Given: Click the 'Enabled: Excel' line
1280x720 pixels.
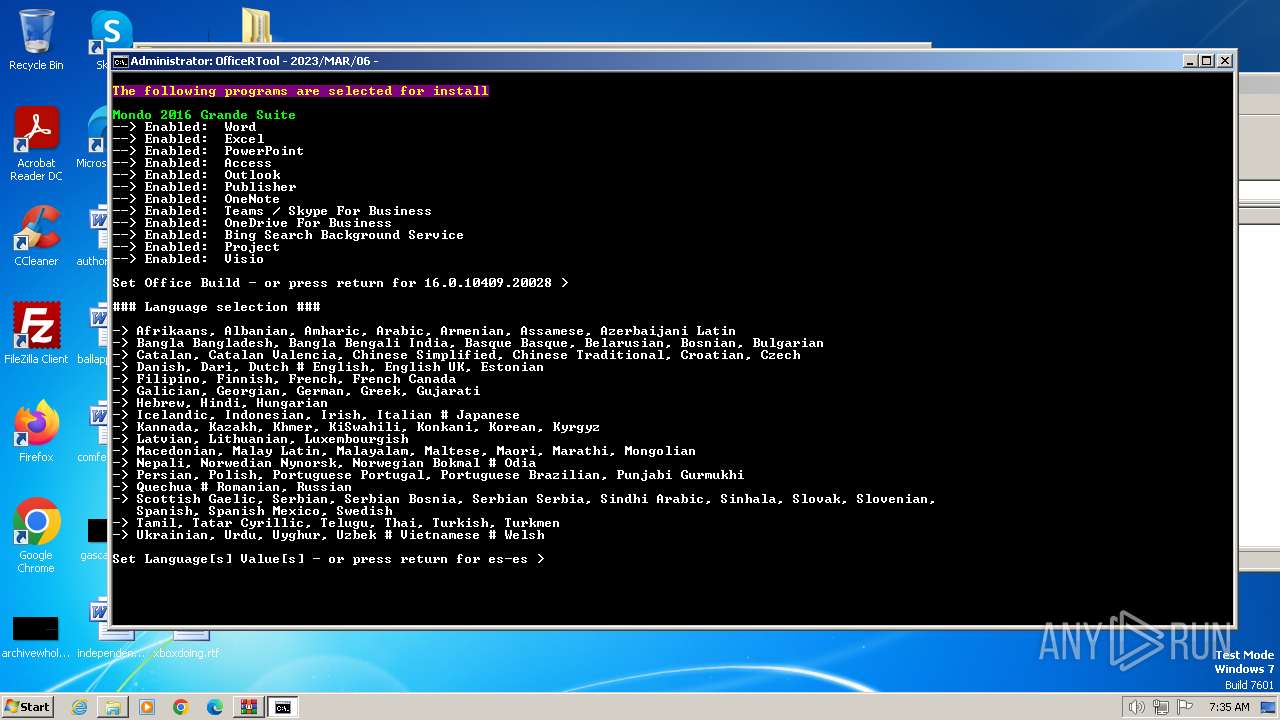Looking at the screenshot, I should click(188, 139).
